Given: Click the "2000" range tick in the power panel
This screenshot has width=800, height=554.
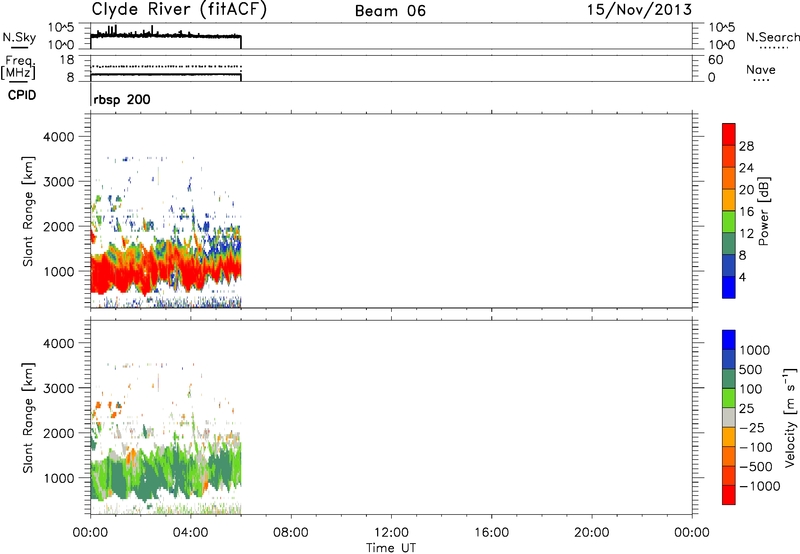Looking at the screenshot, I should click(59, 226).
